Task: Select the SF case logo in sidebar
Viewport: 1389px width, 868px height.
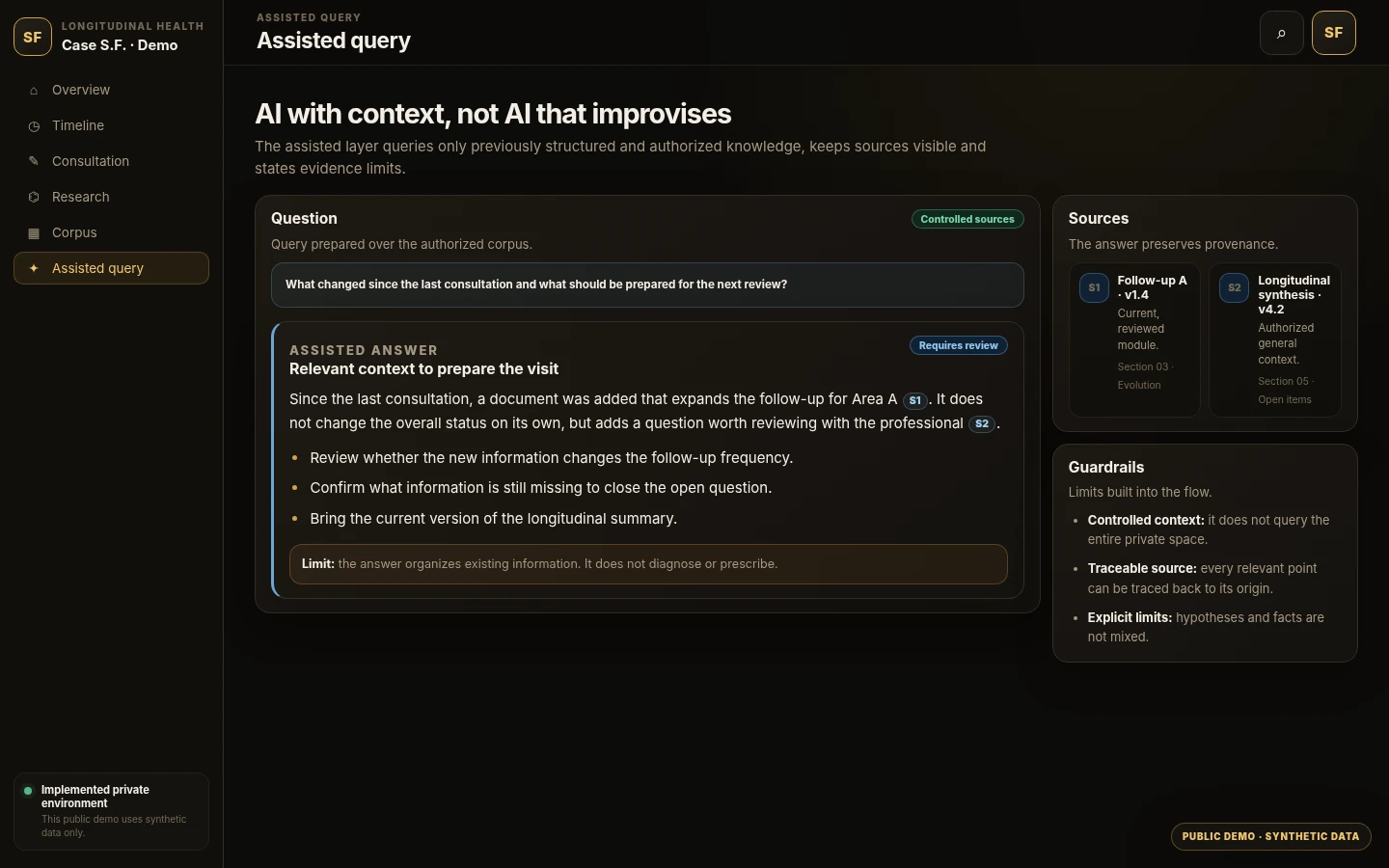Action: pyautogui.click(x=33, y=37)
